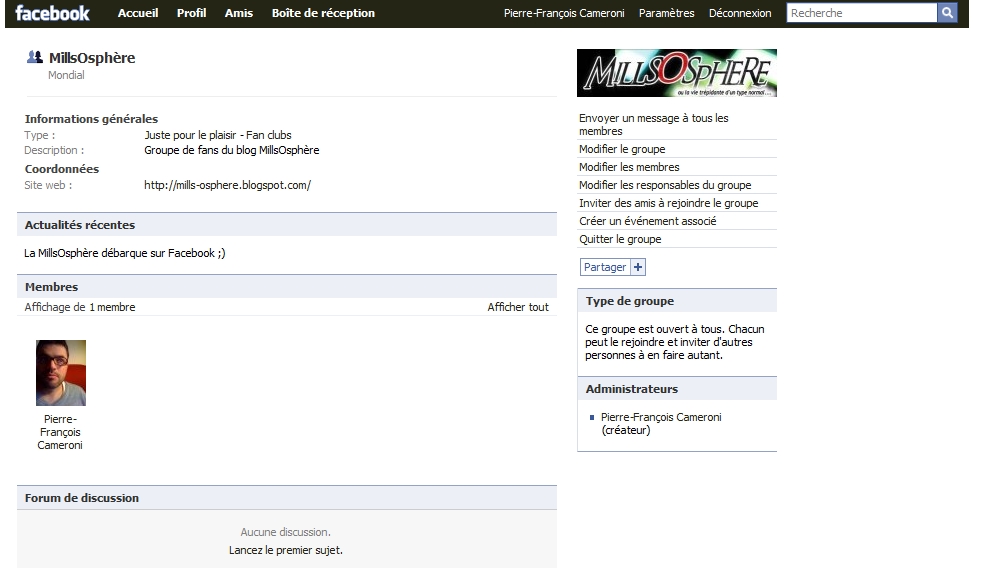Focus the Recherche search field
This screenshot has width=981, height=568.
[862, 13]
